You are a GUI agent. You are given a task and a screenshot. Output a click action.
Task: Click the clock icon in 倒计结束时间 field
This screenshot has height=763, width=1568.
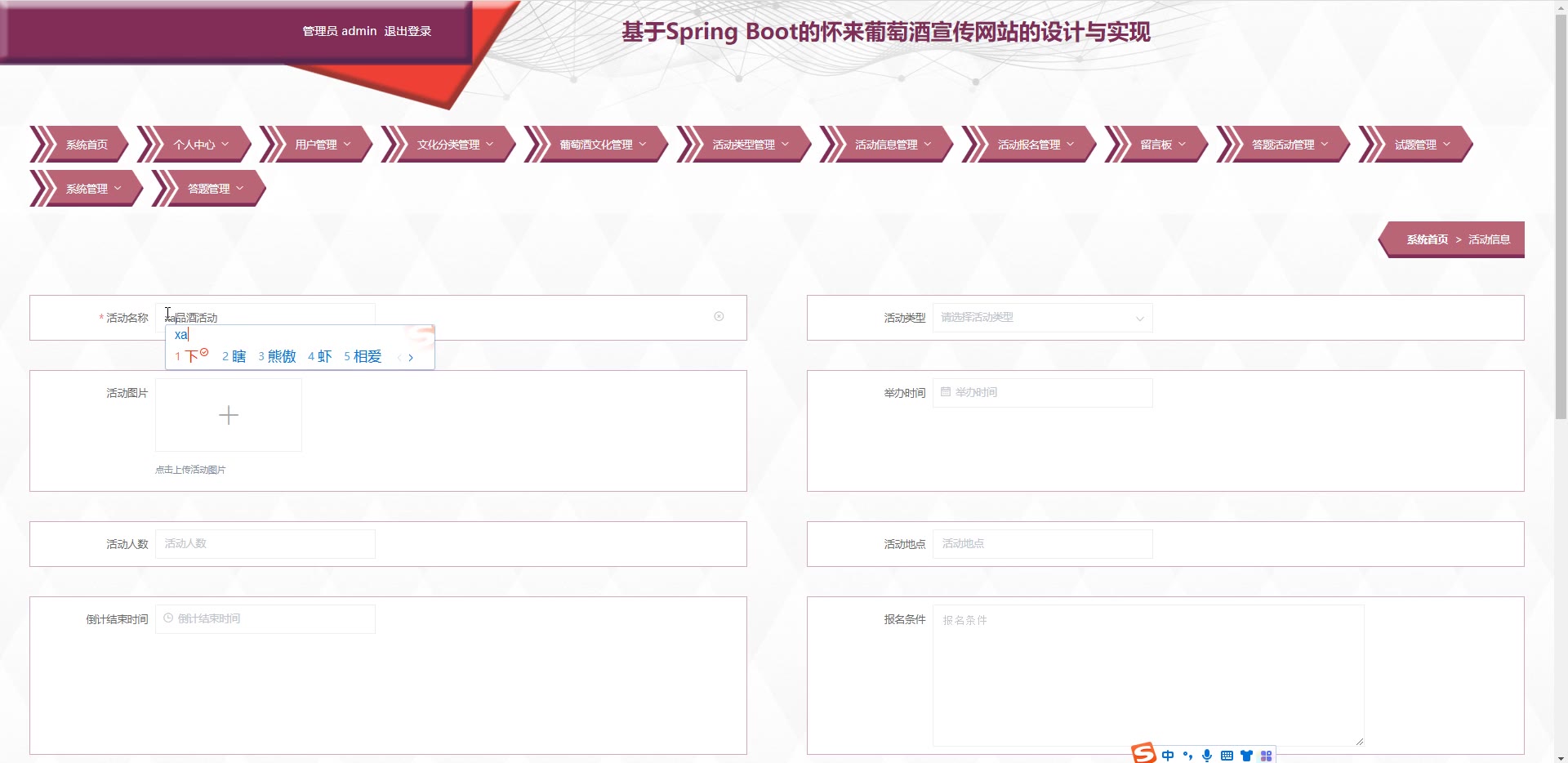[168, 618]
